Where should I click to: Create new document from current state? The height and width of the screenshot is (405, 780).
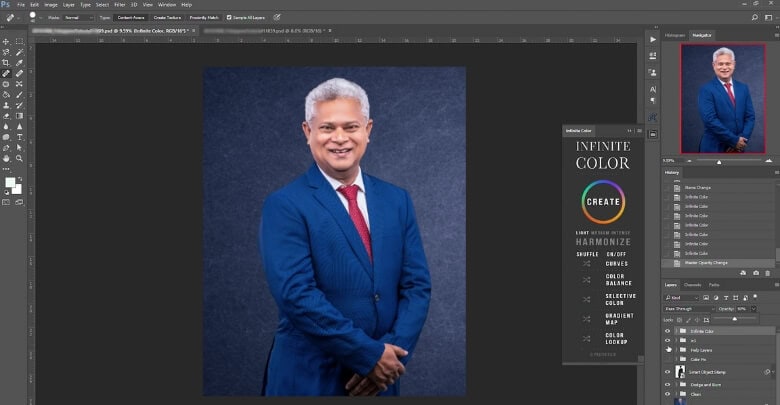pyautogui.click(x=743, y=273)
